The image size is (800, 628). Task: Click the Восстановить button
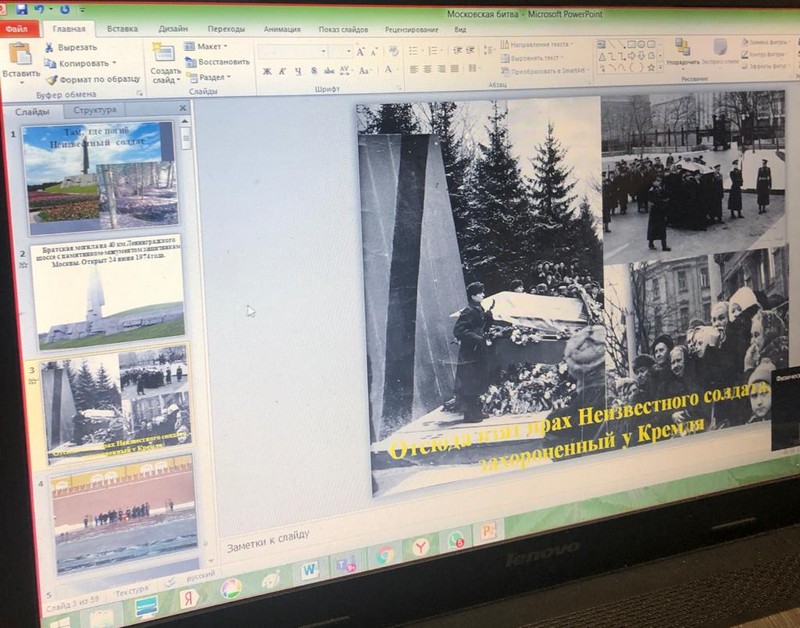point(217,62)
